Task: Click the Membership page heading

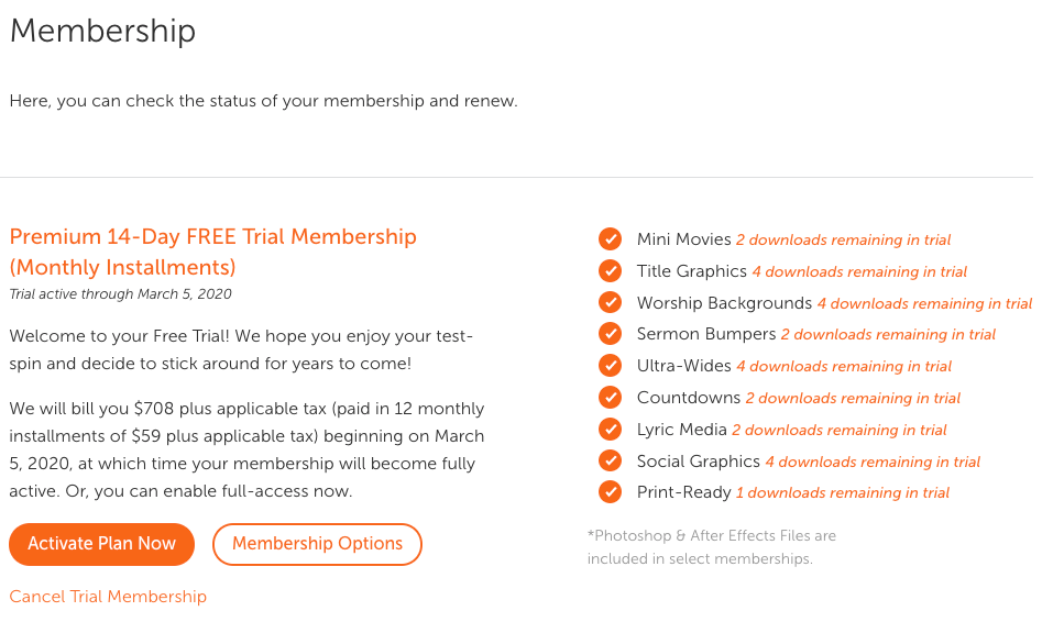Action: point(102,31)
